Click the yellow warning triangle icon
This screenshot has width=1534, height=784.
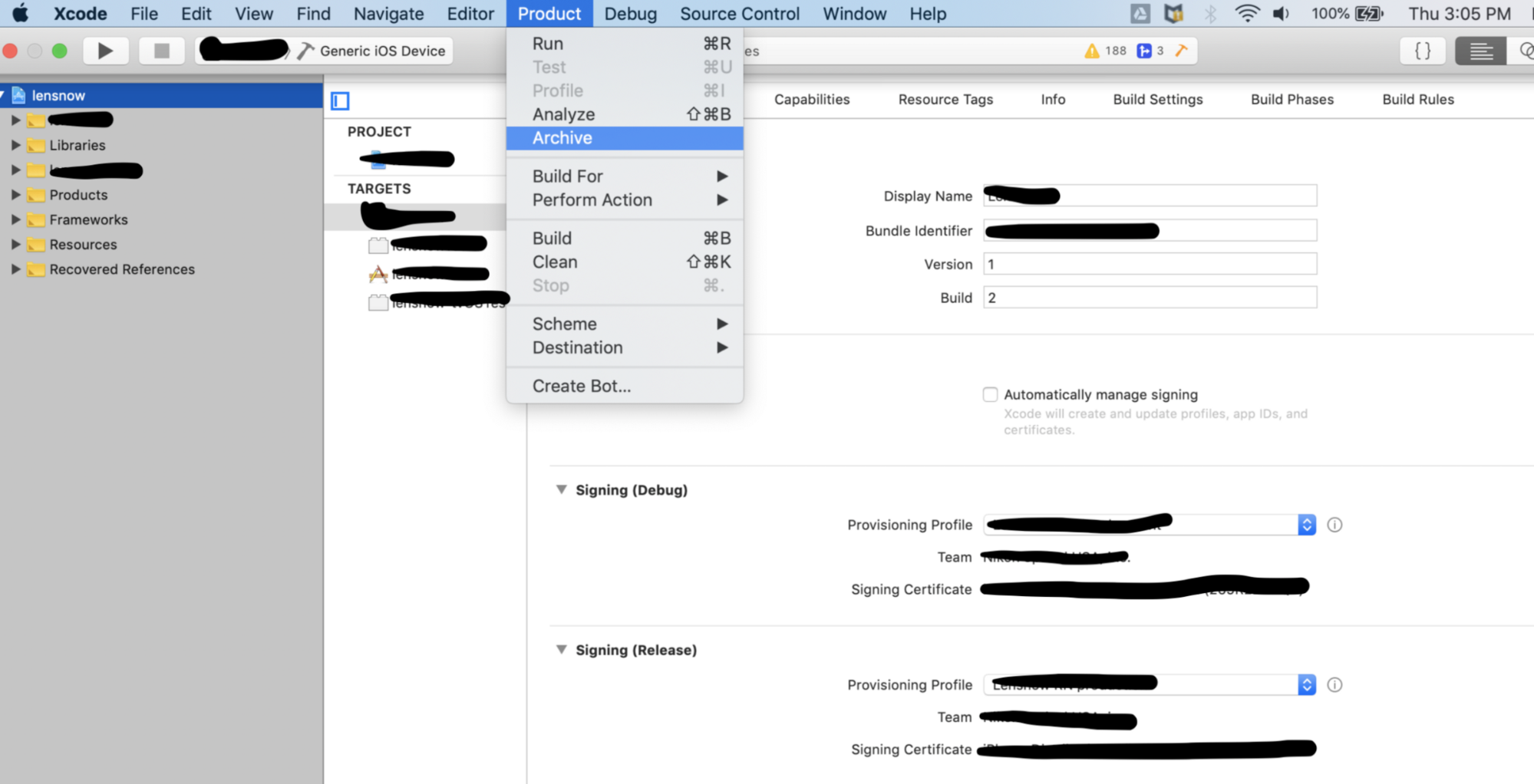(x=1091, y=51)
